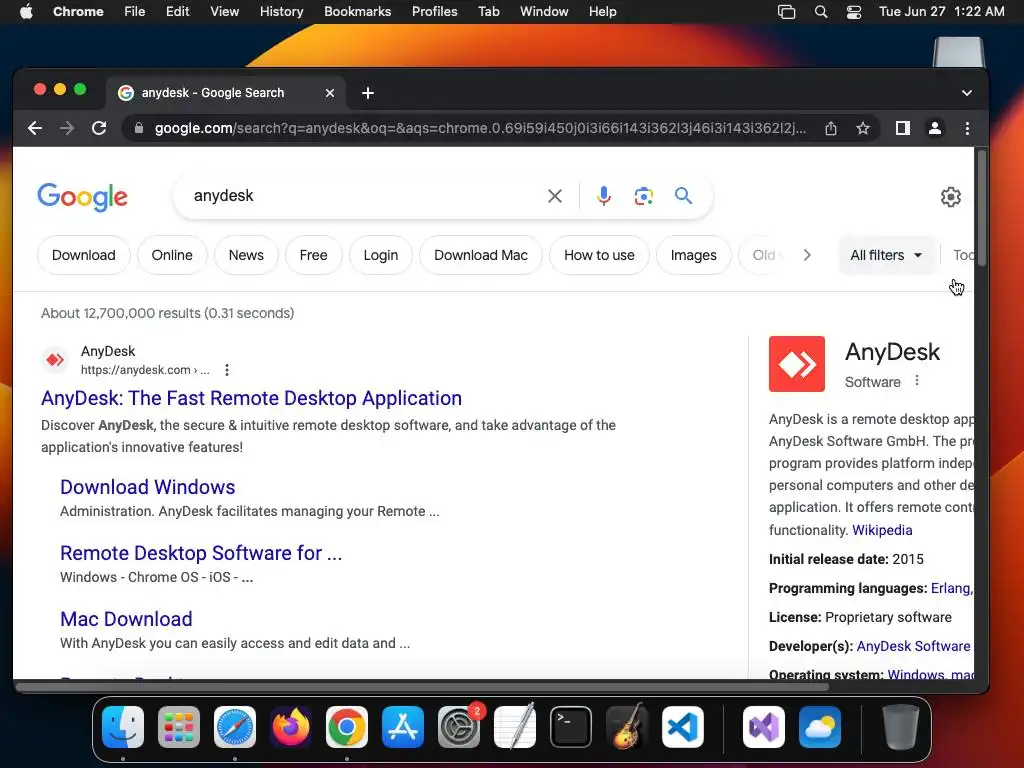The height and width of the screenshot is (768, 1024).
Task: Search by image with Google Lens icon
Action: 643,196
